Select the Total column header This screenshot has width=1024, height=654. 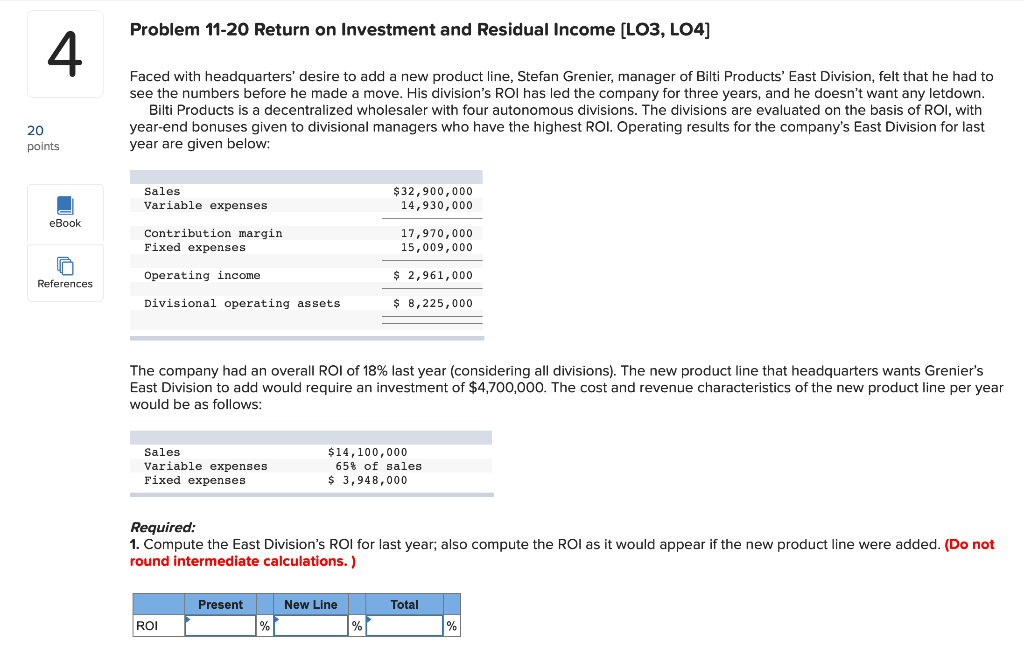click(x=404, y=604)
